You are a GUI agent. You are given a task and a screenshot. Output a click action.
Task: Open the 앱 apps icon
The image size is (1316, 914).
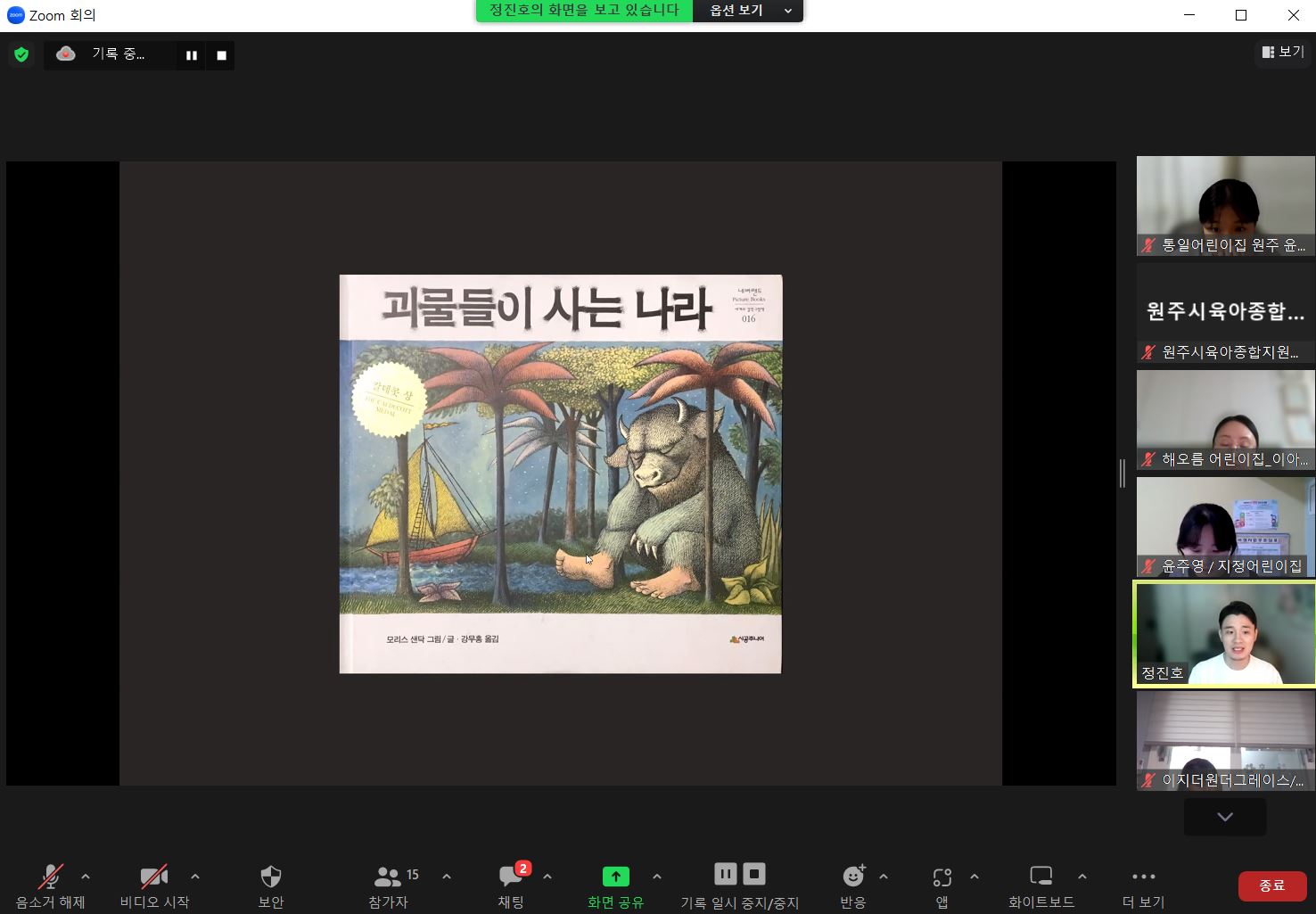[x=942, y=886]
